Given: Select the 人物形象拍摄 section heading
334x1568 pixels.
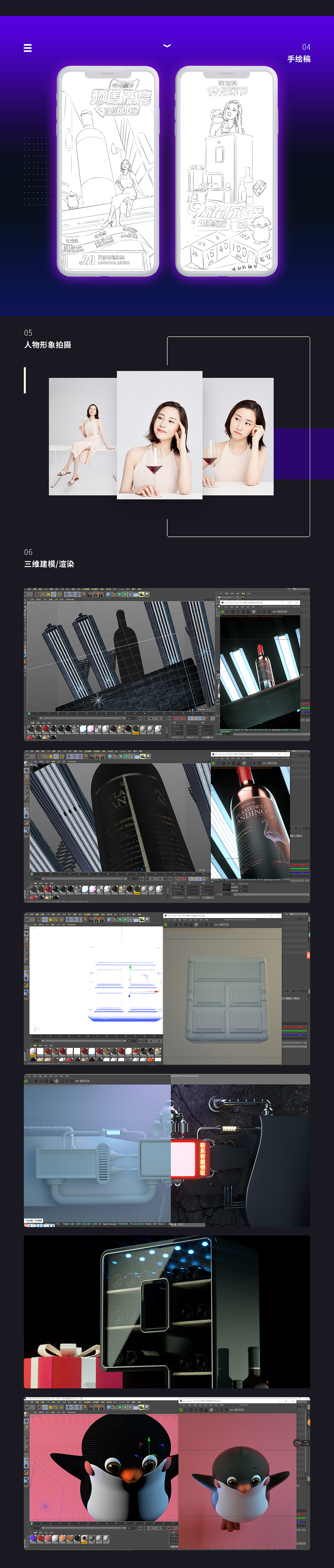Looking at the screenshot, I should [x=47, y=345].
